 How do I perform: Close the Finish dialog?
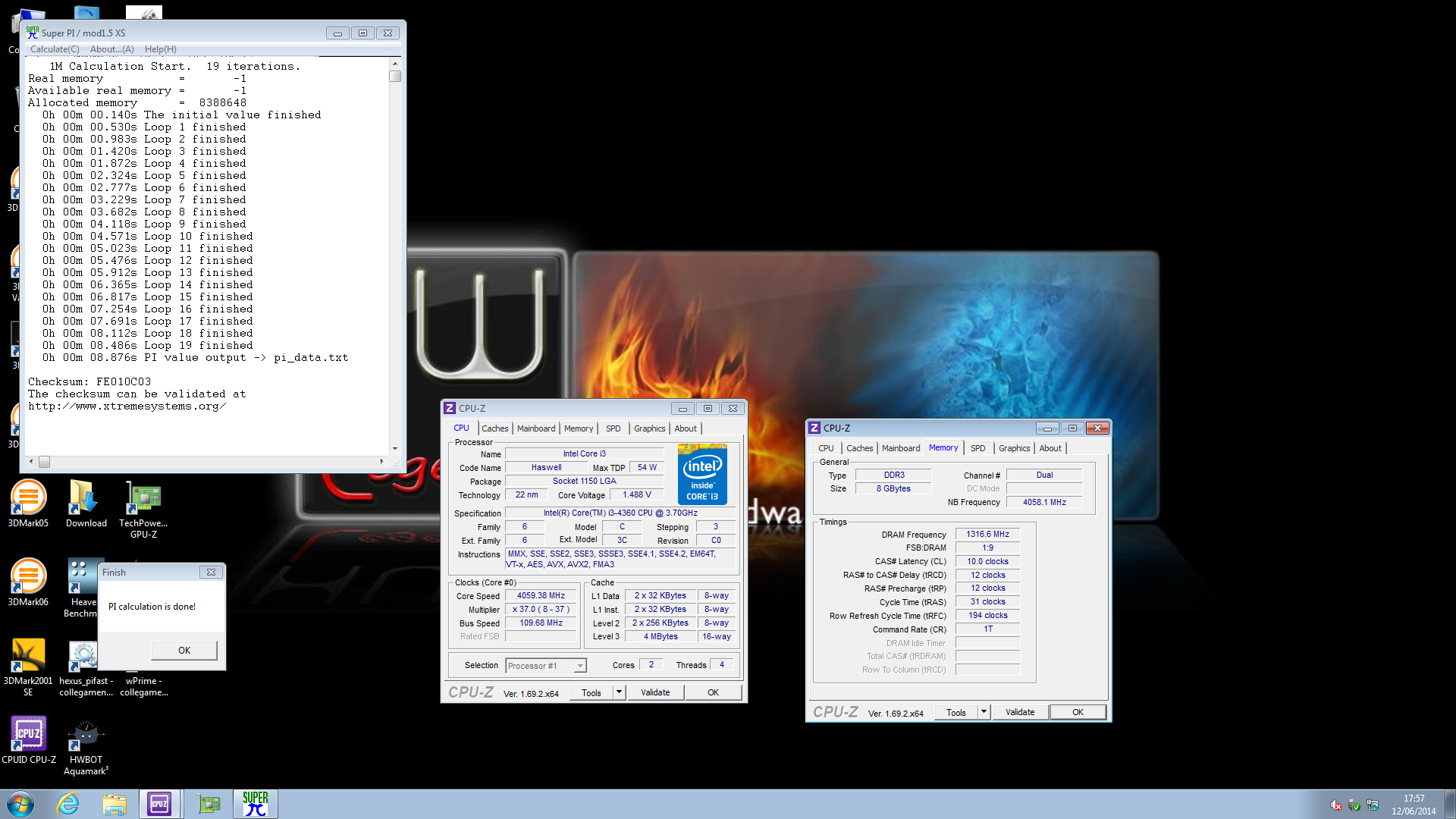[211, 573]
